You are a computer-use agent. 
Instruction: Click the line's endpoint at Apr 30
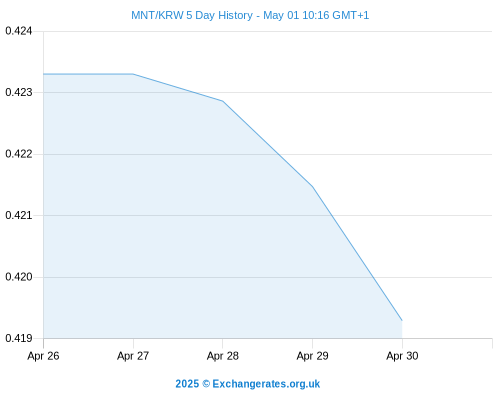pyautogui.click(x=402, y=320)
